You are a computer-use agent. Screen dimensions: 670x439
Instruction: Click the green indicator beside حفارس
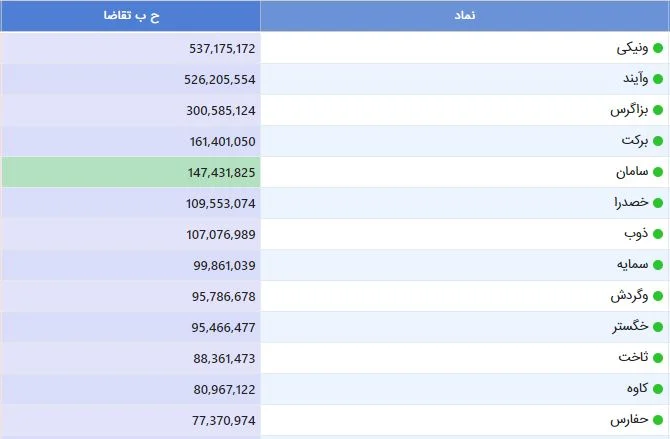tap(658, 420)
